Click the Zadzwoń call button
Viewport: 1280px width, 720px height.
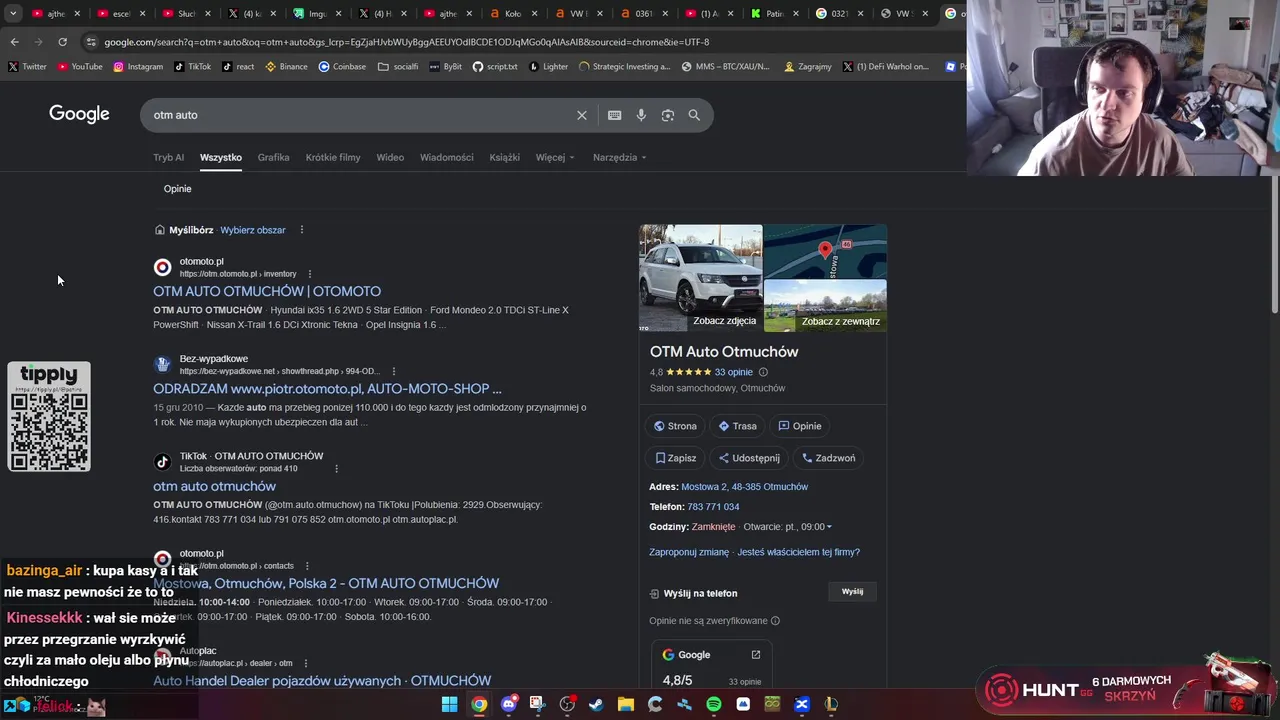tap(829, 458)
